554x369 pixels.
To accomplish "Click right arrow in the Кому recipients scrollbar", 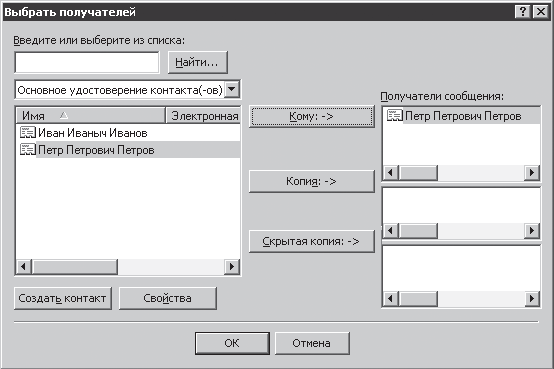I will click(x=532, y=173).
